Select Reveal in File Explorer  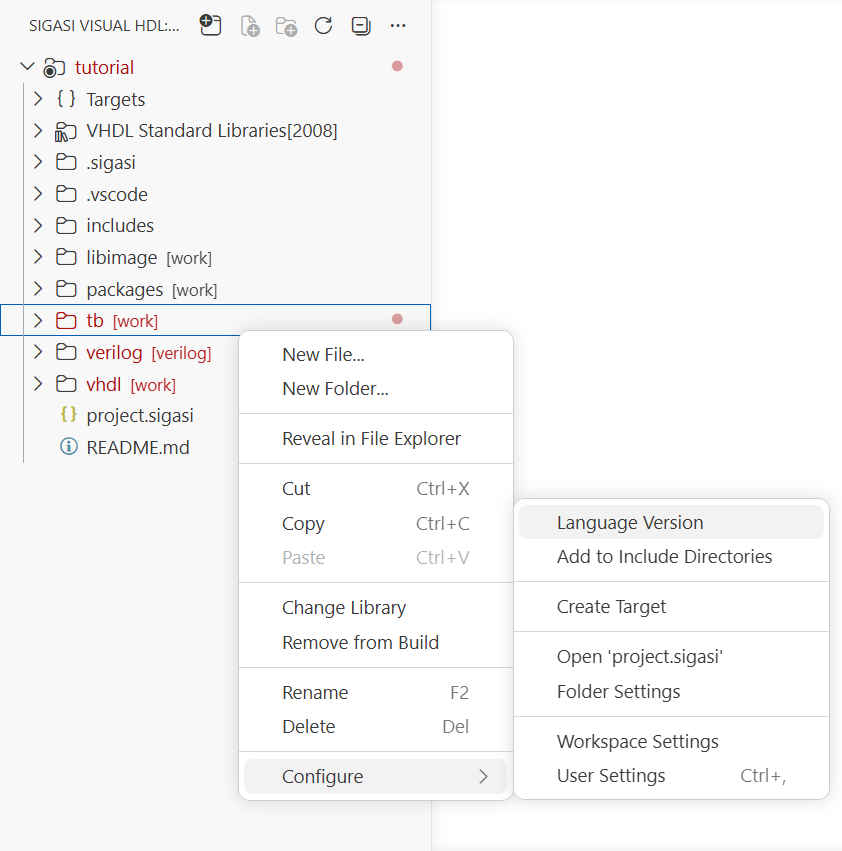(x=376, y=439)
